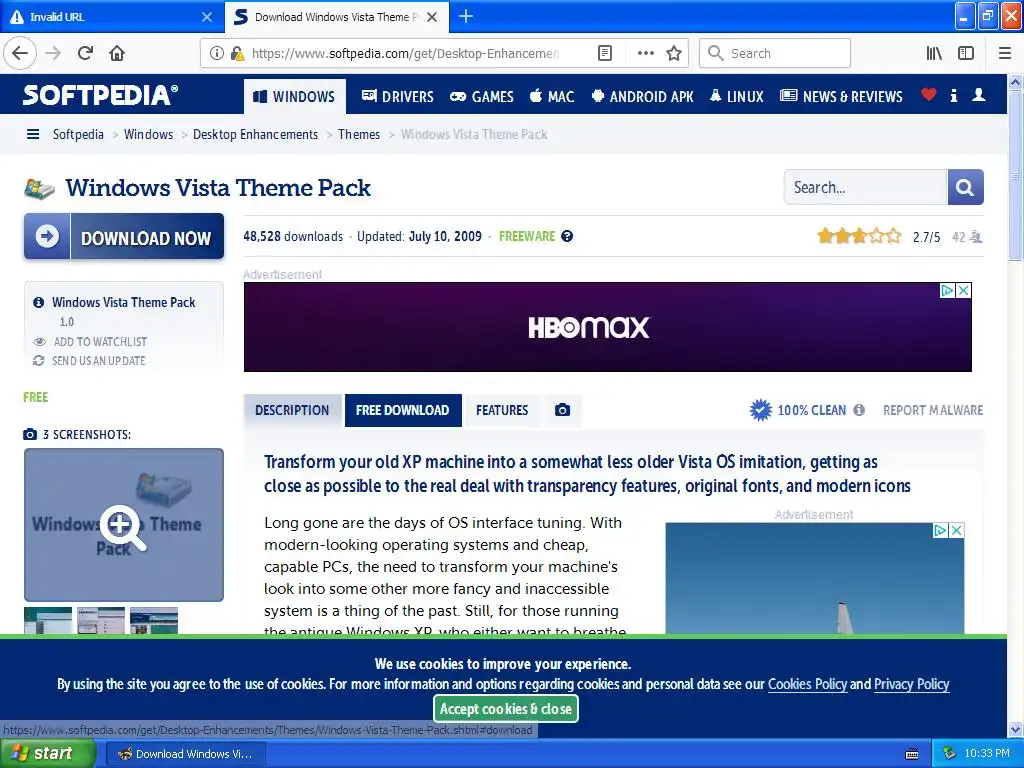Open the DRIVERS section
The width and height of the screenshot is (1024, 768).
click(x=397, y=97)
